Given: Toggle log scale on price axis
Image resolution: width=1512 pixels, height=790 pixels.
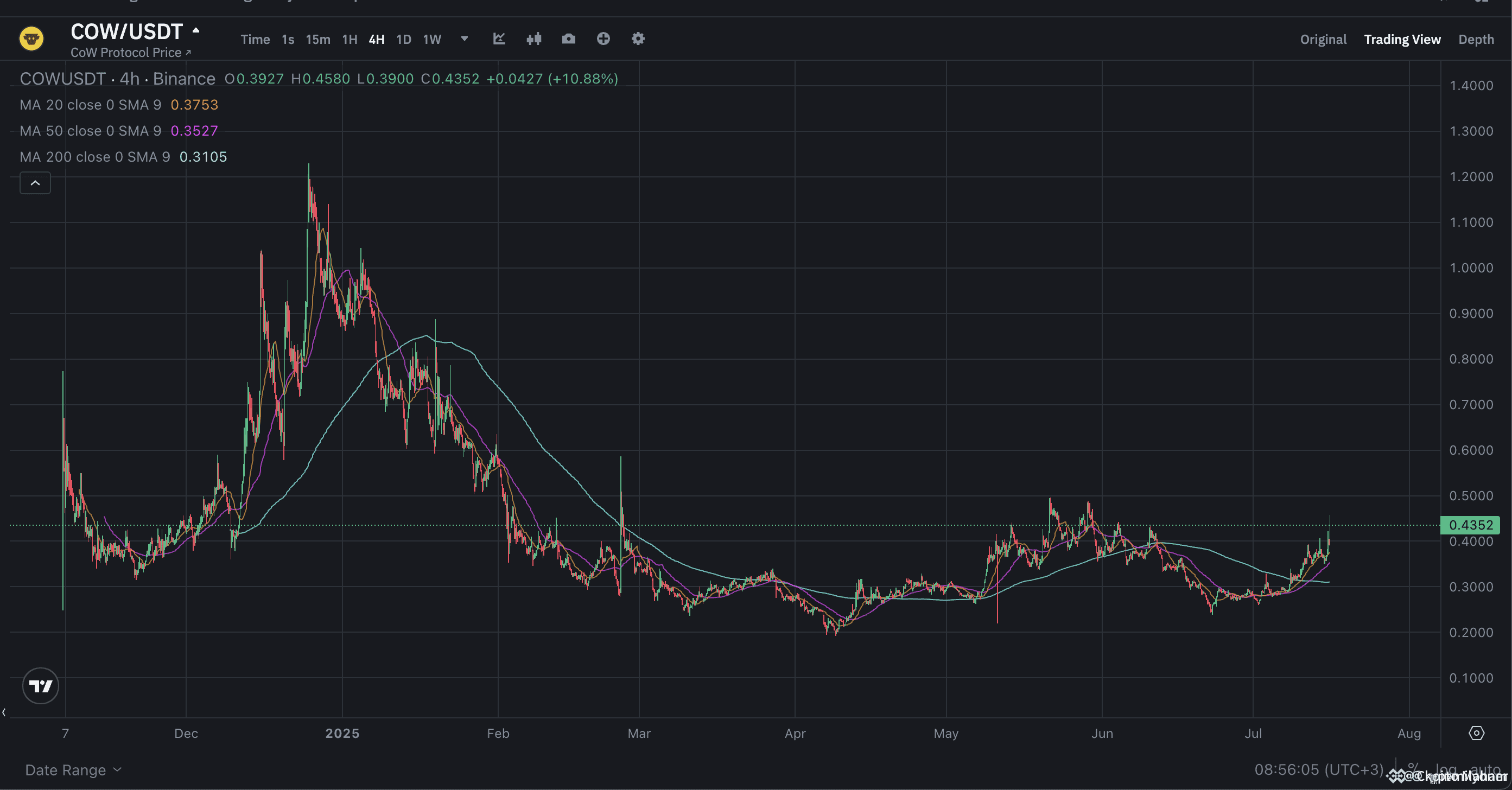Looking at the screenshot, I should pyautogui.click(x=1445, y=769).
